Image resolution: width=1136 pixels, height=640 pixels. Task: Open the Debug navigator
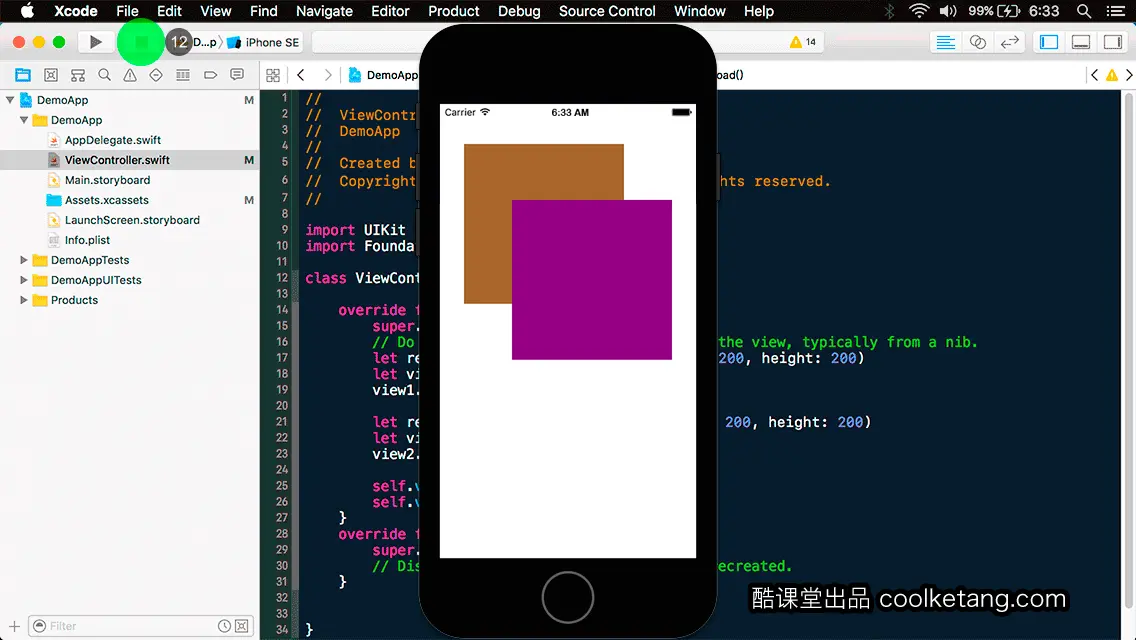point(183,75)
